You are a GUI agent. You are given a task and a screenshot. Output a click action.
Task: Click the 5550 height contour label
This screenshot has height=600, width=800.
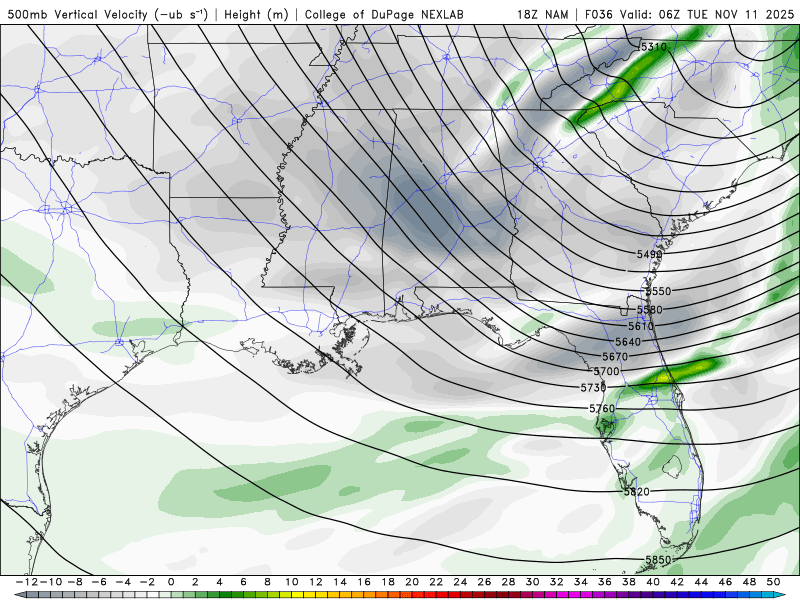coord(658,291)
